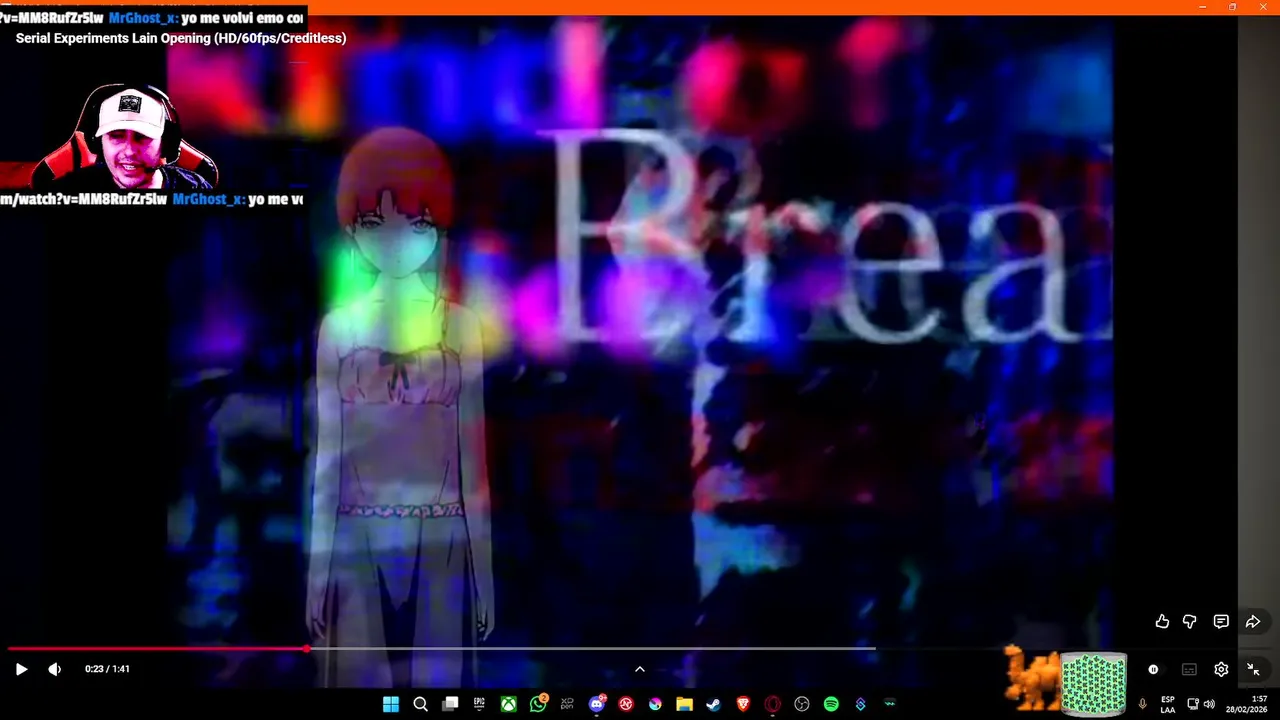Dislike the video with thumbs down
1280x720 pixels.
(1190, 622)
